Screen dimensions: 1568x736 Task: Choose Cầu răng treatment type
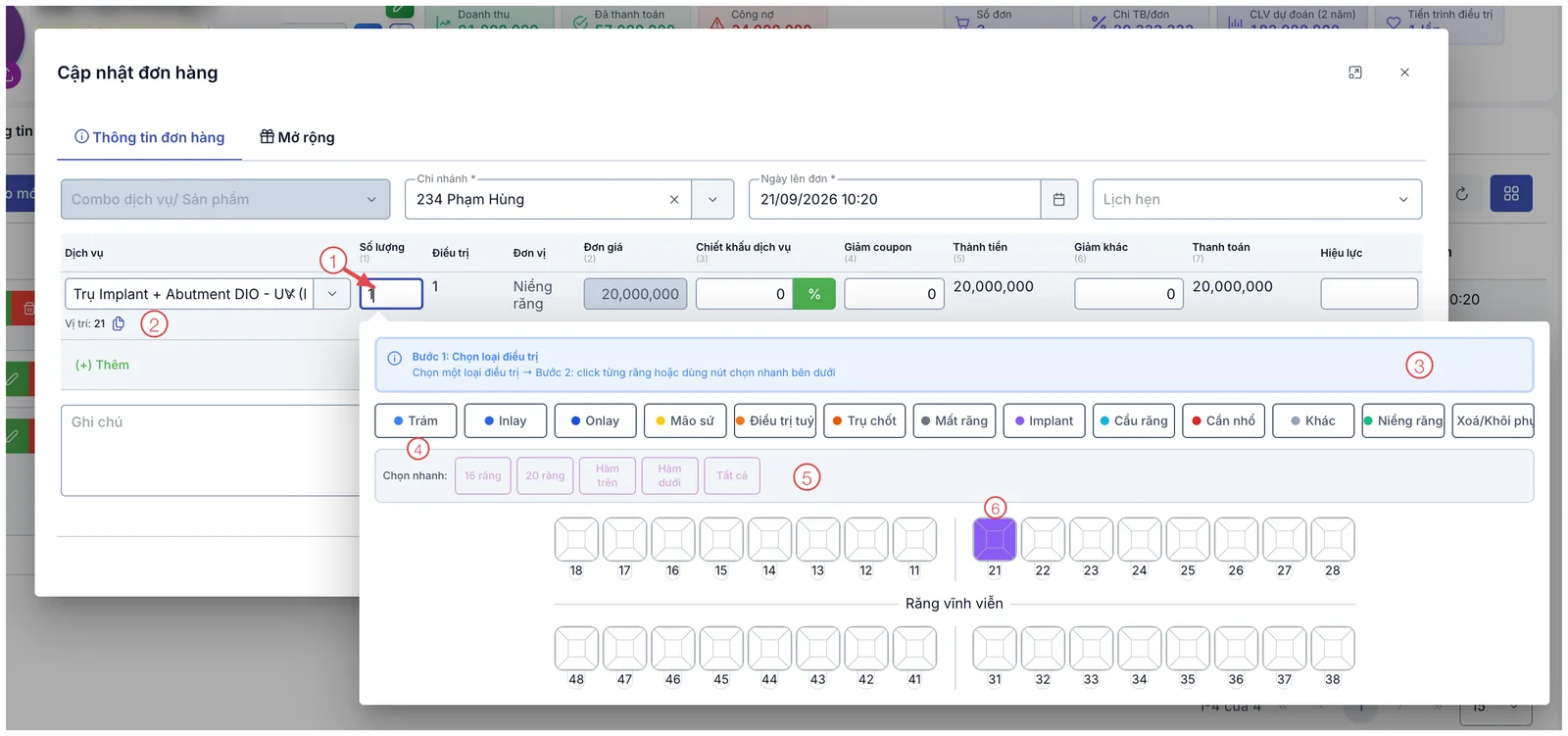(1134, 420)
